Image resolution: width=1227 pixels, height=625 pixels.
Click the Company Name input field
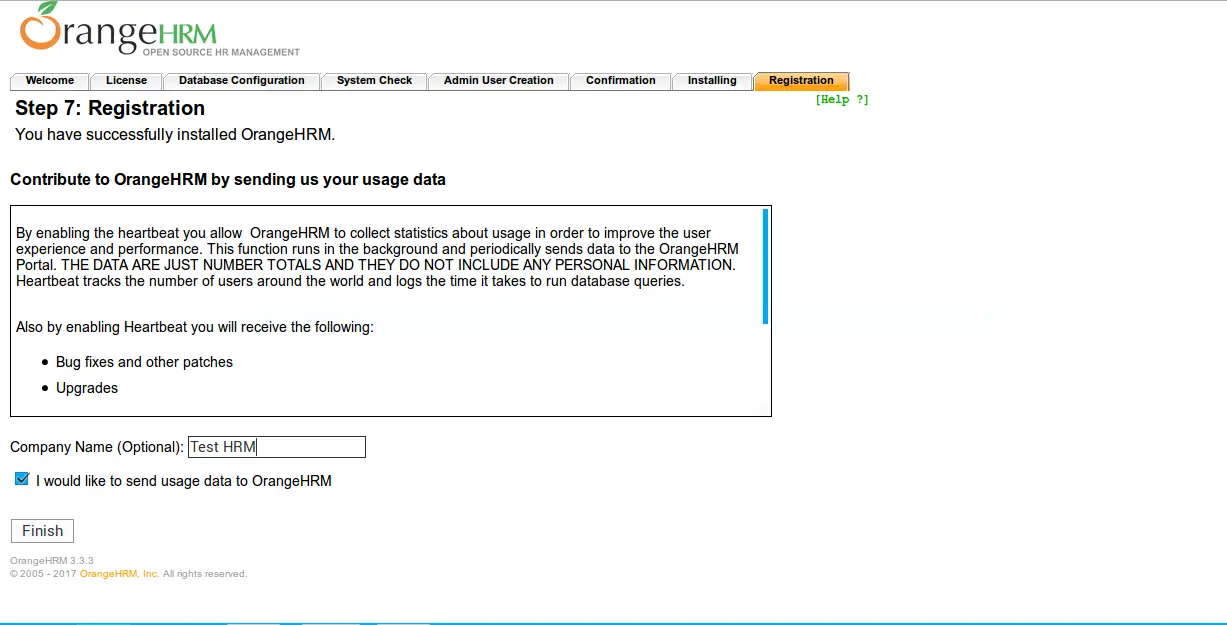tap(277, 447)
